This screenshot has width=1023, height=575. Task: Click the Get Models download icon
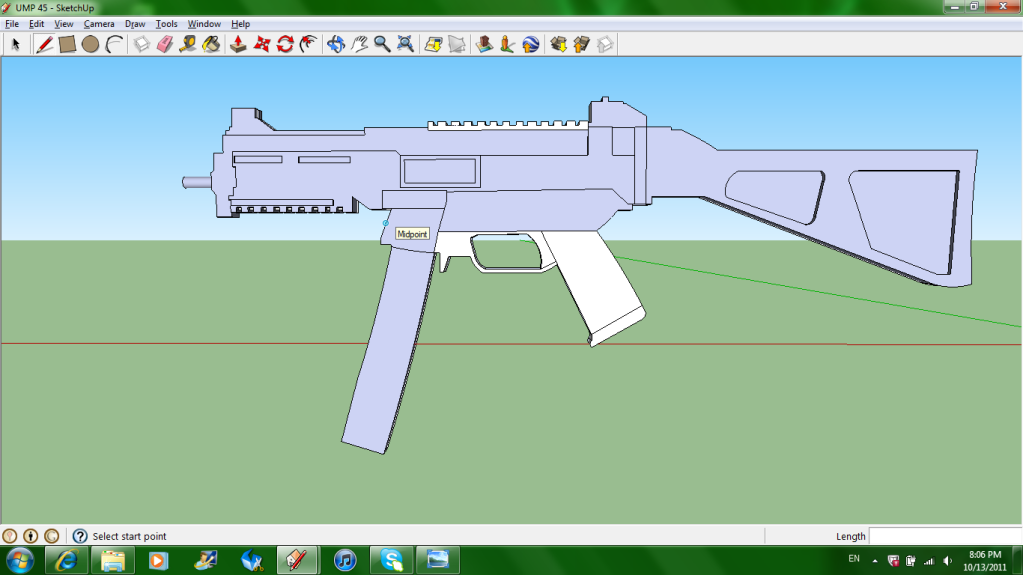click(x=558, y=44)
